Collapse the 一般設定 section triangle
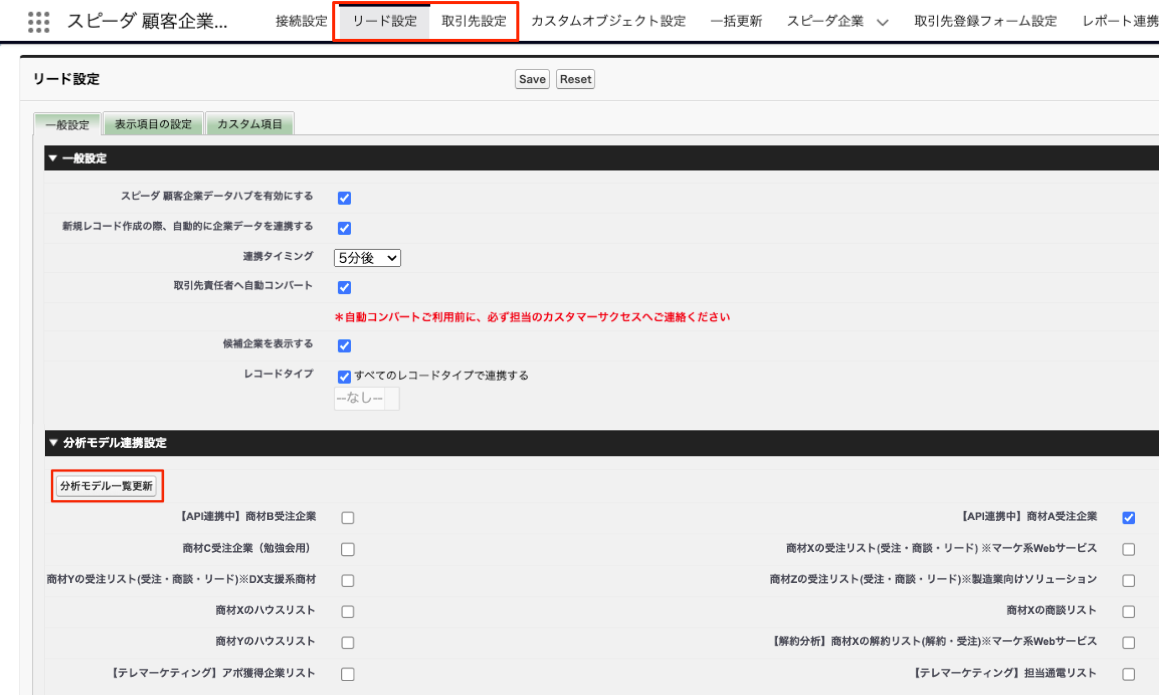This screenshot has width=1159, height=695. click(53, 159)
